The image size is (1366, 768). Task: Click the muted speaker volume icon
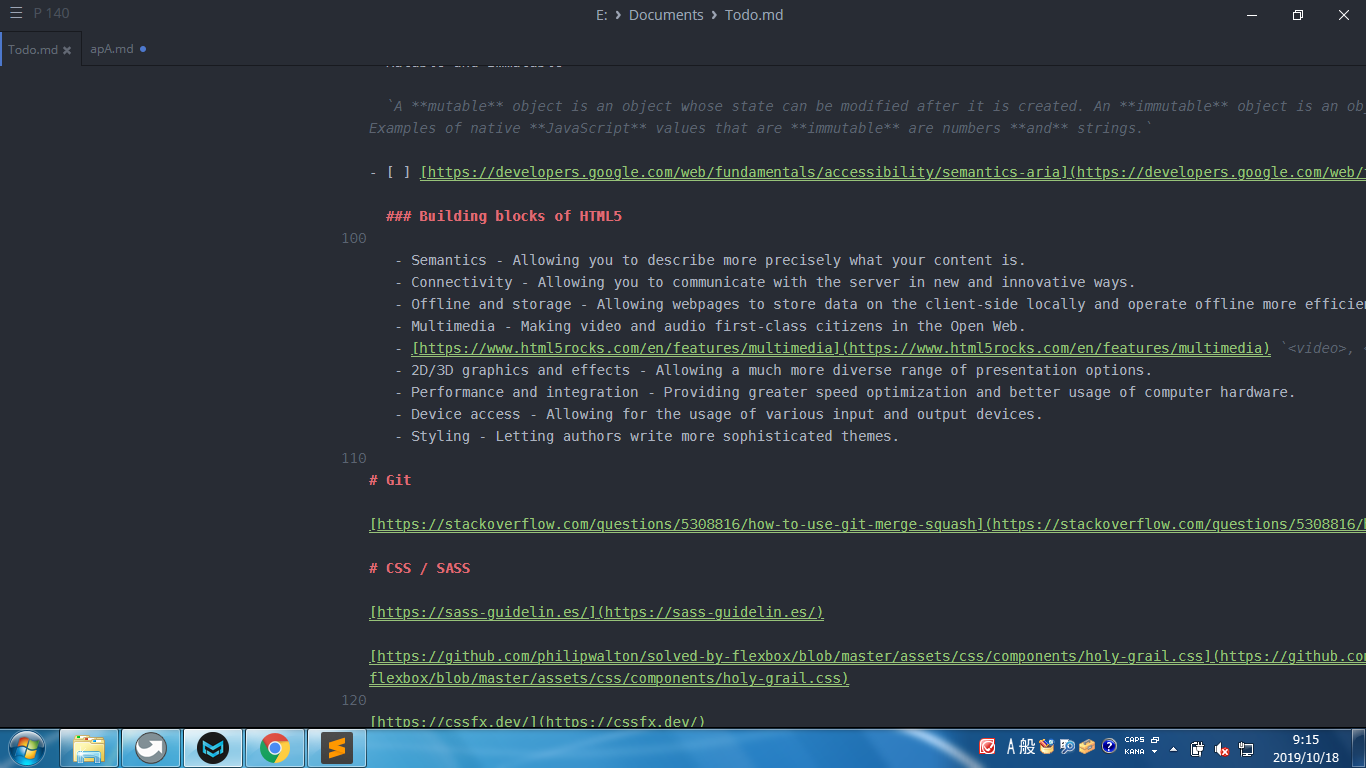click(x=1221, y=748)
